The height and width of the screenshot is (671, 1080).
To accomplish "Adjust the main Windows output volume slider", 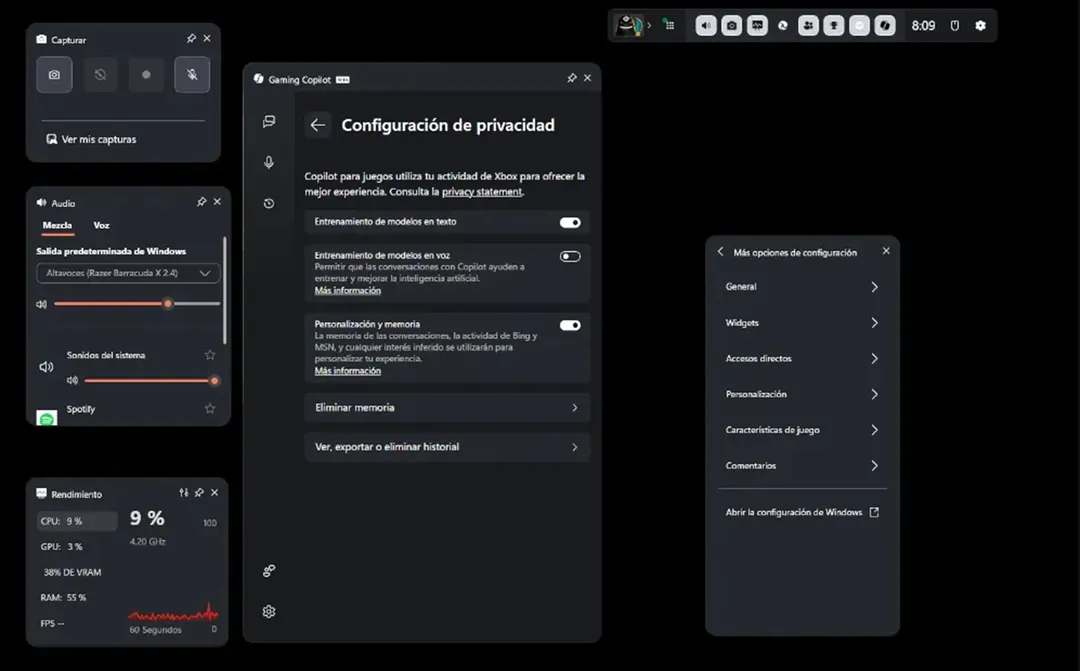I will [137, 304].
